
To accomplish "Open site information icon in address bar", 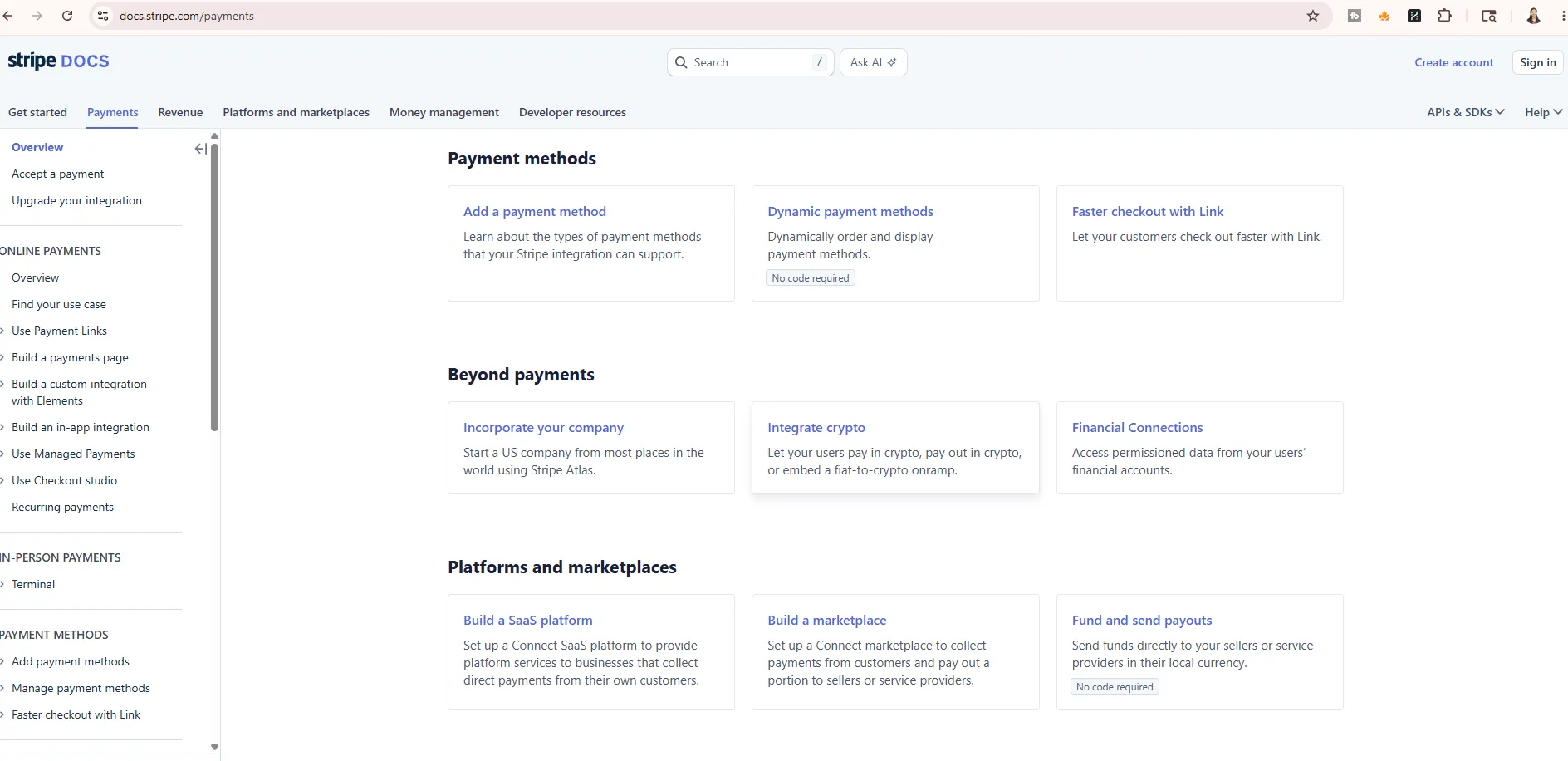I will pyautogui.click(x=103, y=16).
